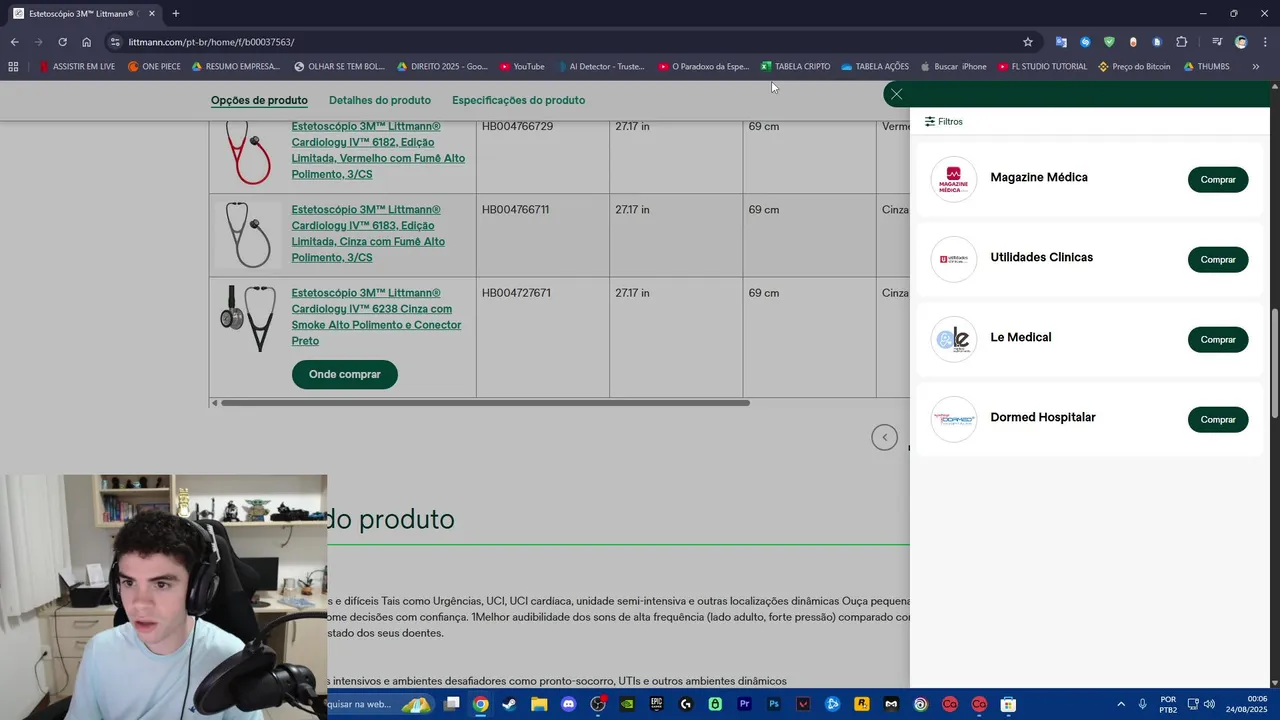
Task: Click Comprar for Dormed Hospitalar
Action: (x=1218, y=420)
